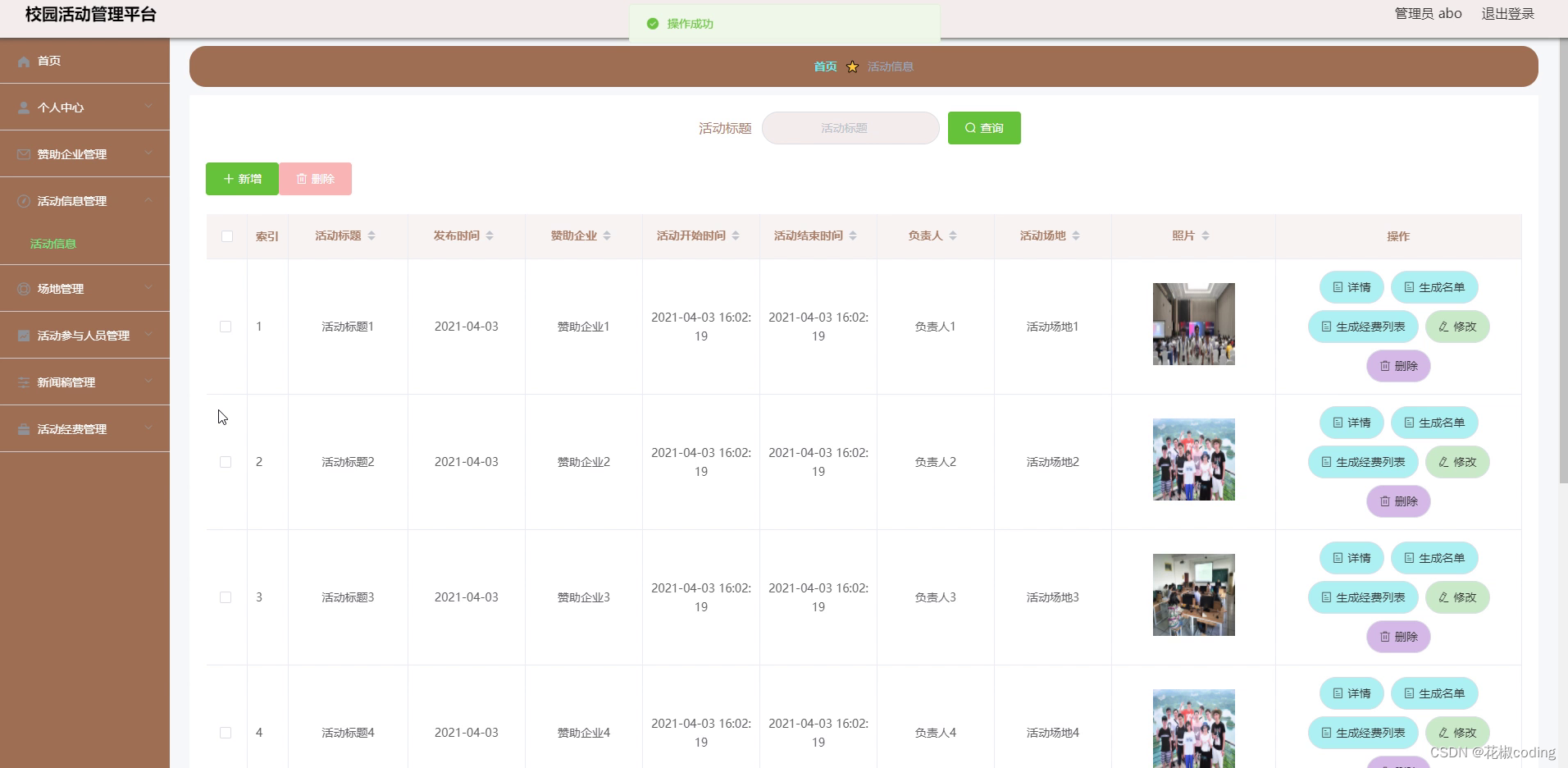Click the person icon beside 个人中心
1568x768 pixels.
(23, 108)
